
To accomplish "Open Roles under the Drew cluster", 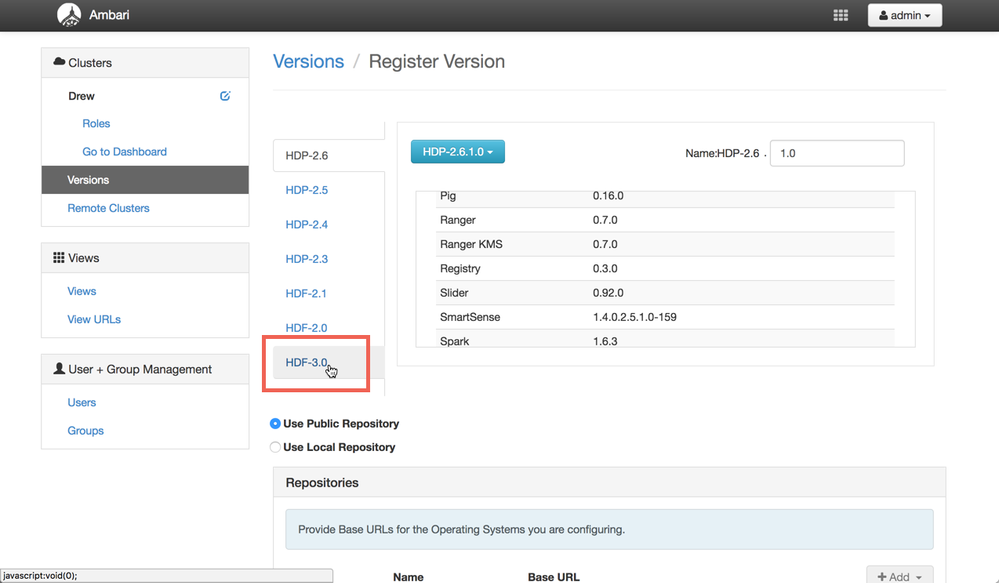I will tap(96, 124).
